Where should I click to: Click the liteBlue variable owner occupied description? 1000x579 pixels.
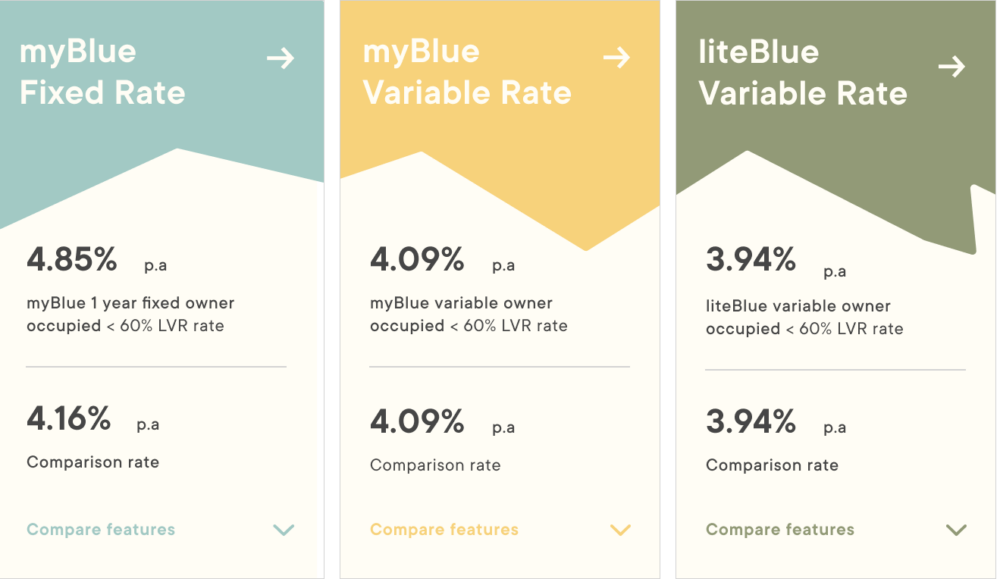coord(804,317)
